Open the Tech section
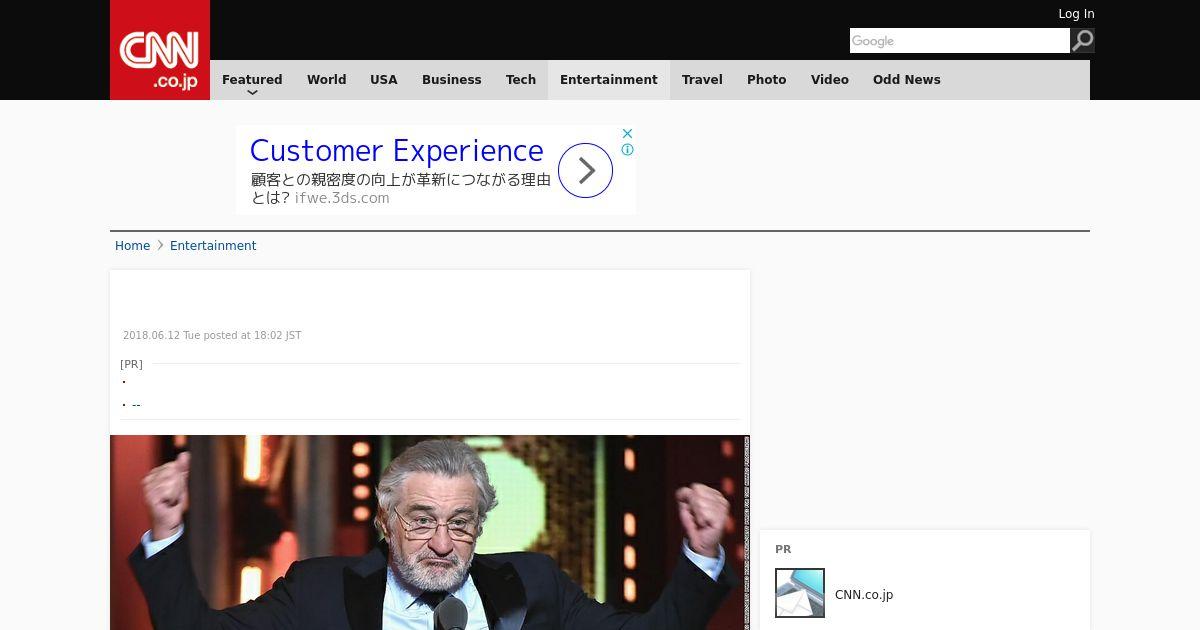1200x630 pixels. (520, 80)
